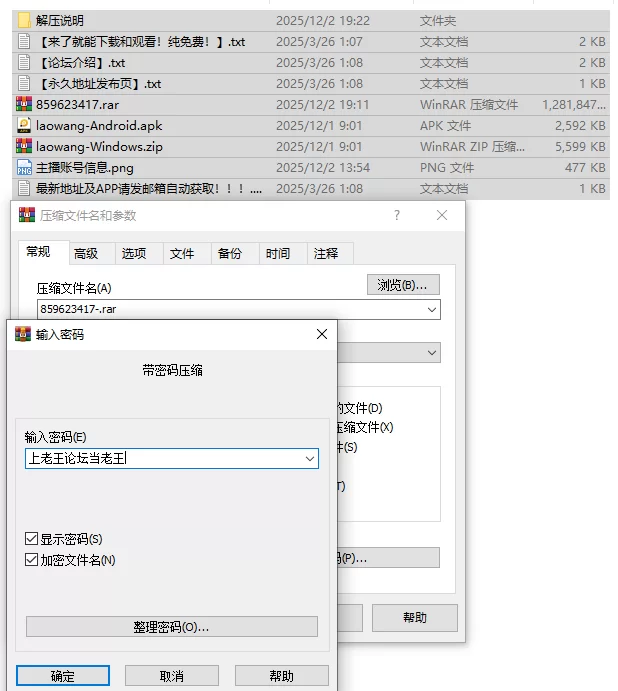Click the APK icon of laowang-Android.apk

[24, 125]
